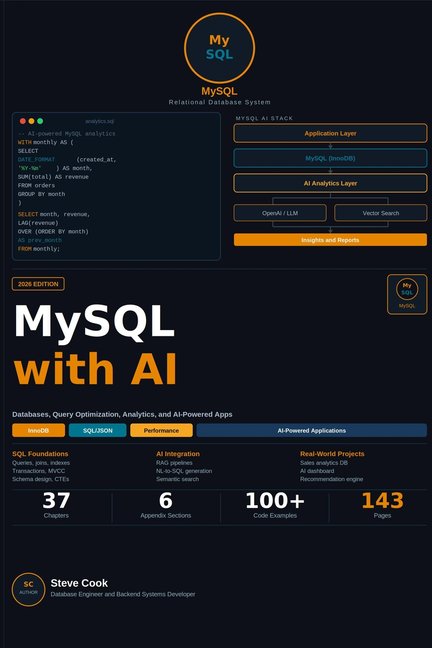
Task: Click the Vector Search box
Action: pyautogui.click(x=381, y=213)
